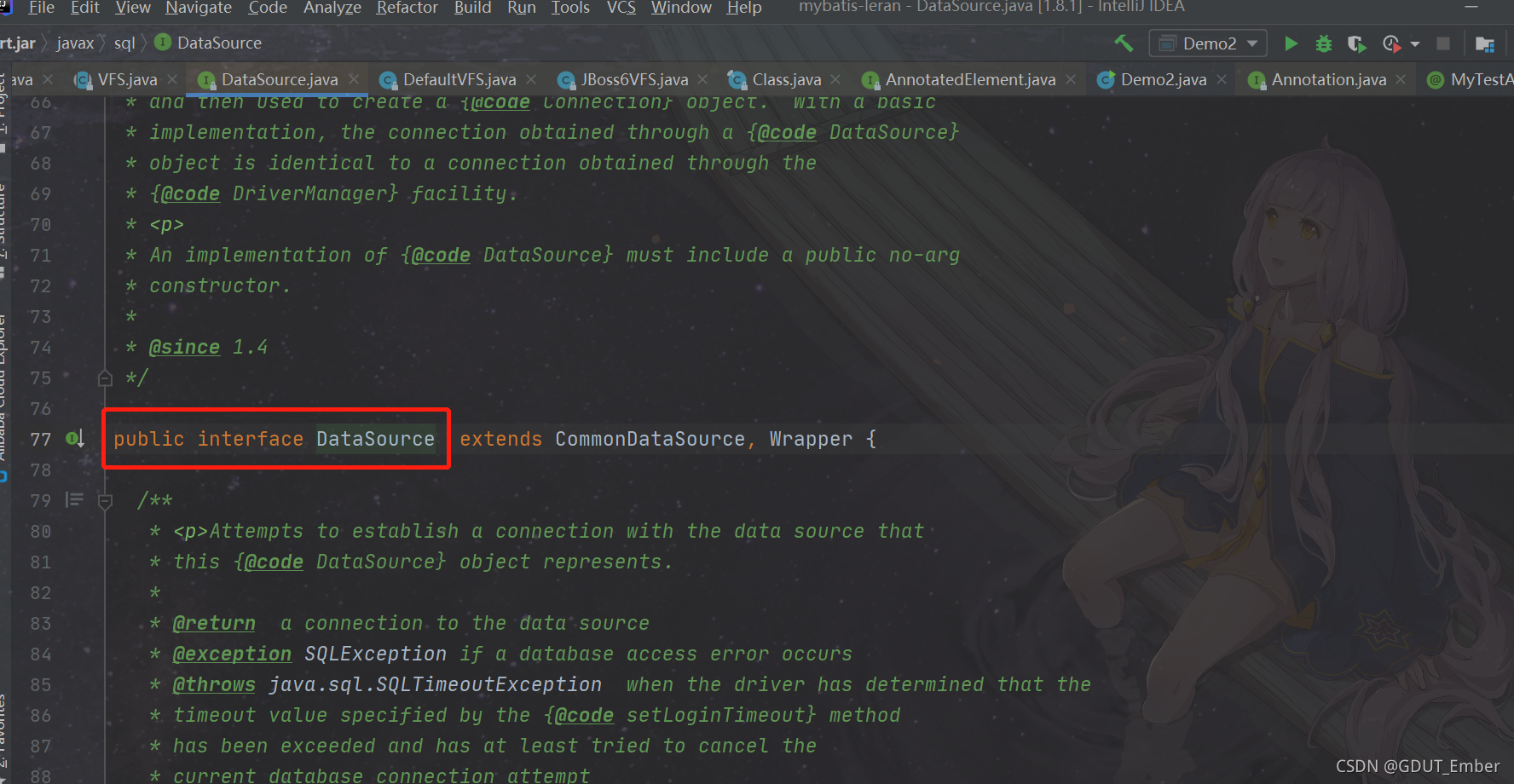1514x784 pixels.
Task: Switch to the Class.java tab
Action: pyautogui.click(x=787, y=79)
